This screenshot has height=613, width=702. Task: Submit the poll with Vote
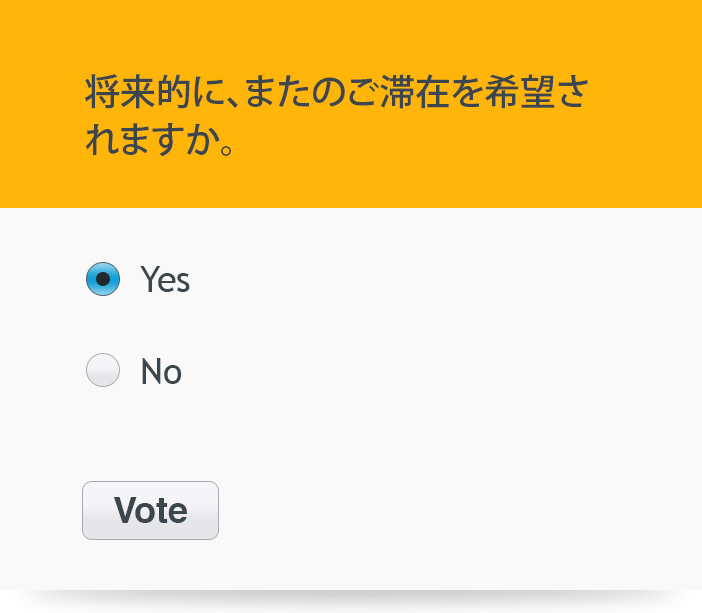click(x=150, y=510)
